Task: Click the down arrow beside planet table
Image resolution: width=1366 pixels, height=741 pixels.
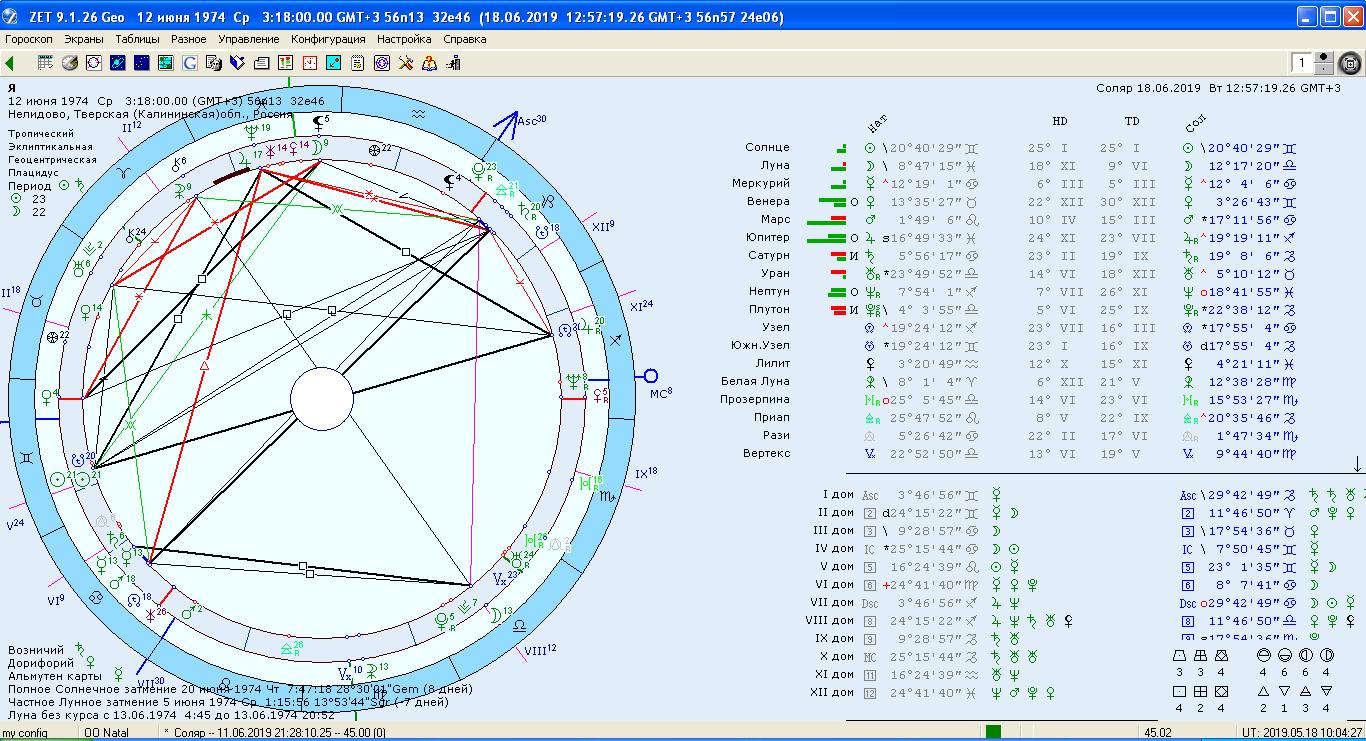Action: pyautogui.click(x=1357, y=464)
